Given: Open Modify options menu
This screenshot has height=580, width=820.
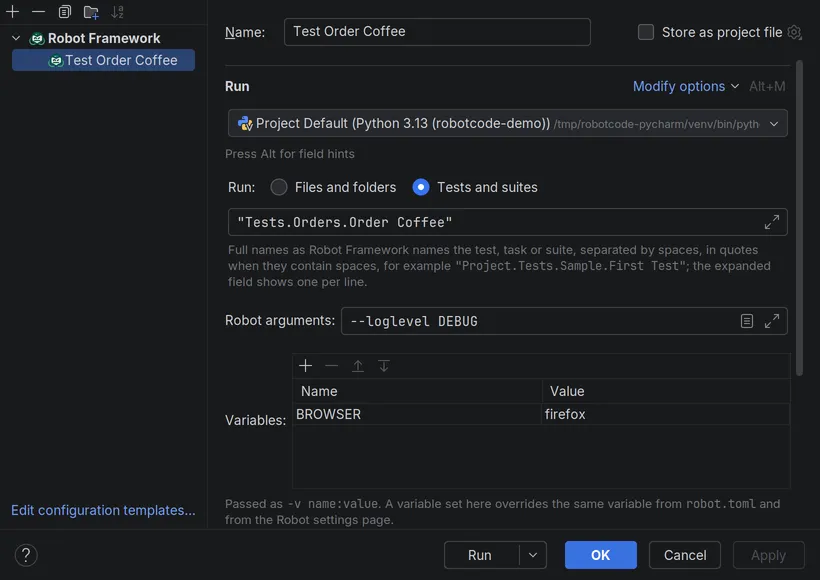Looking at the screenshot, I should [686, 86].
